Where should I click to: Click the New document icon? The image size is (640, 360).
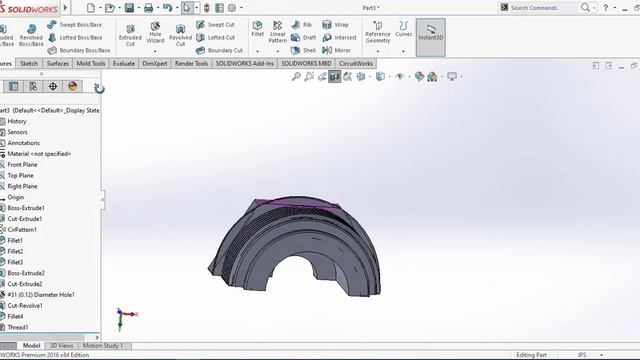coord(91,8)
